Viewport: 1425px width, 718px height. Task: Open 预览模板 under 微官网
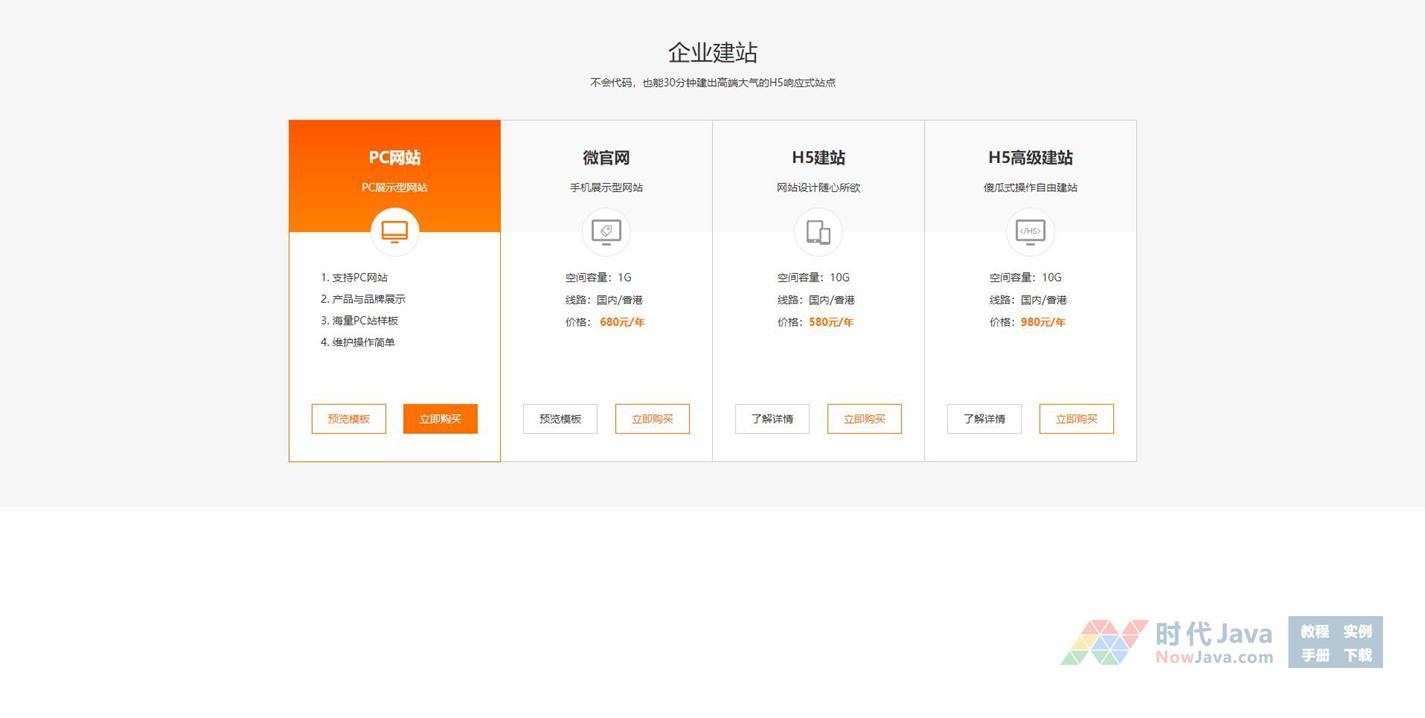coord(560,419)
